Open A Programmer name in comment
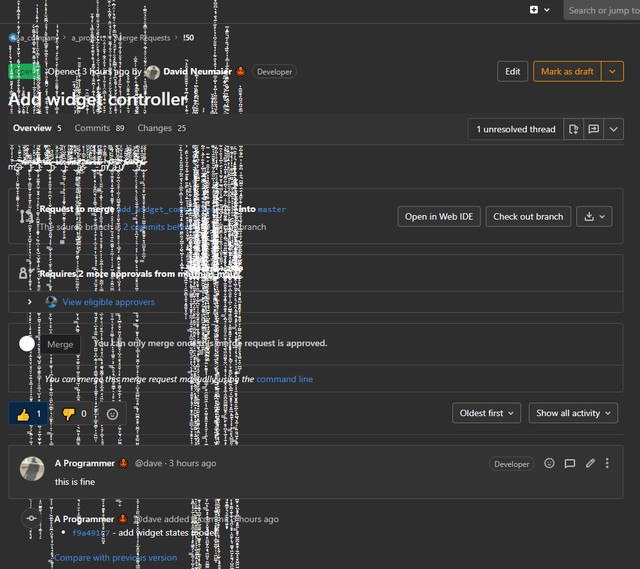Screen dimensions: 640x569 click(x=85, y=463)
